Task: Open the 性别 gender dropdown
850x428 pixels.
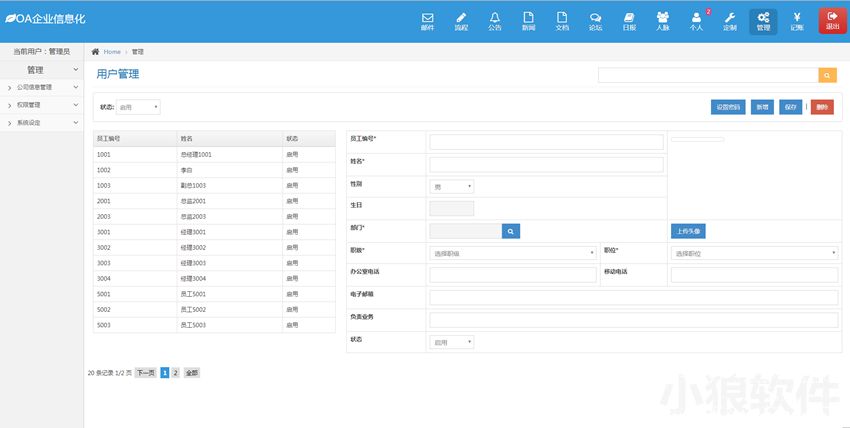Action: tap(452, 186)
